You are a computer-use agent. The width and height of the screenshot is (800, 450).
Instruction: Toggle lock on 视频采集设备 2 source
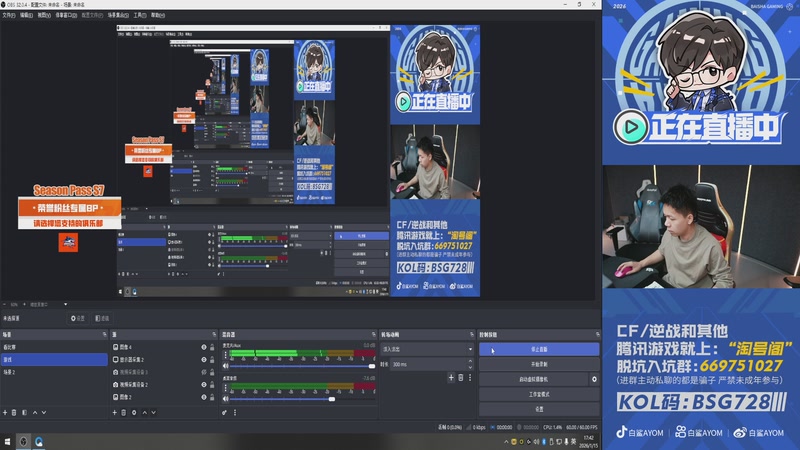point(212,385)
